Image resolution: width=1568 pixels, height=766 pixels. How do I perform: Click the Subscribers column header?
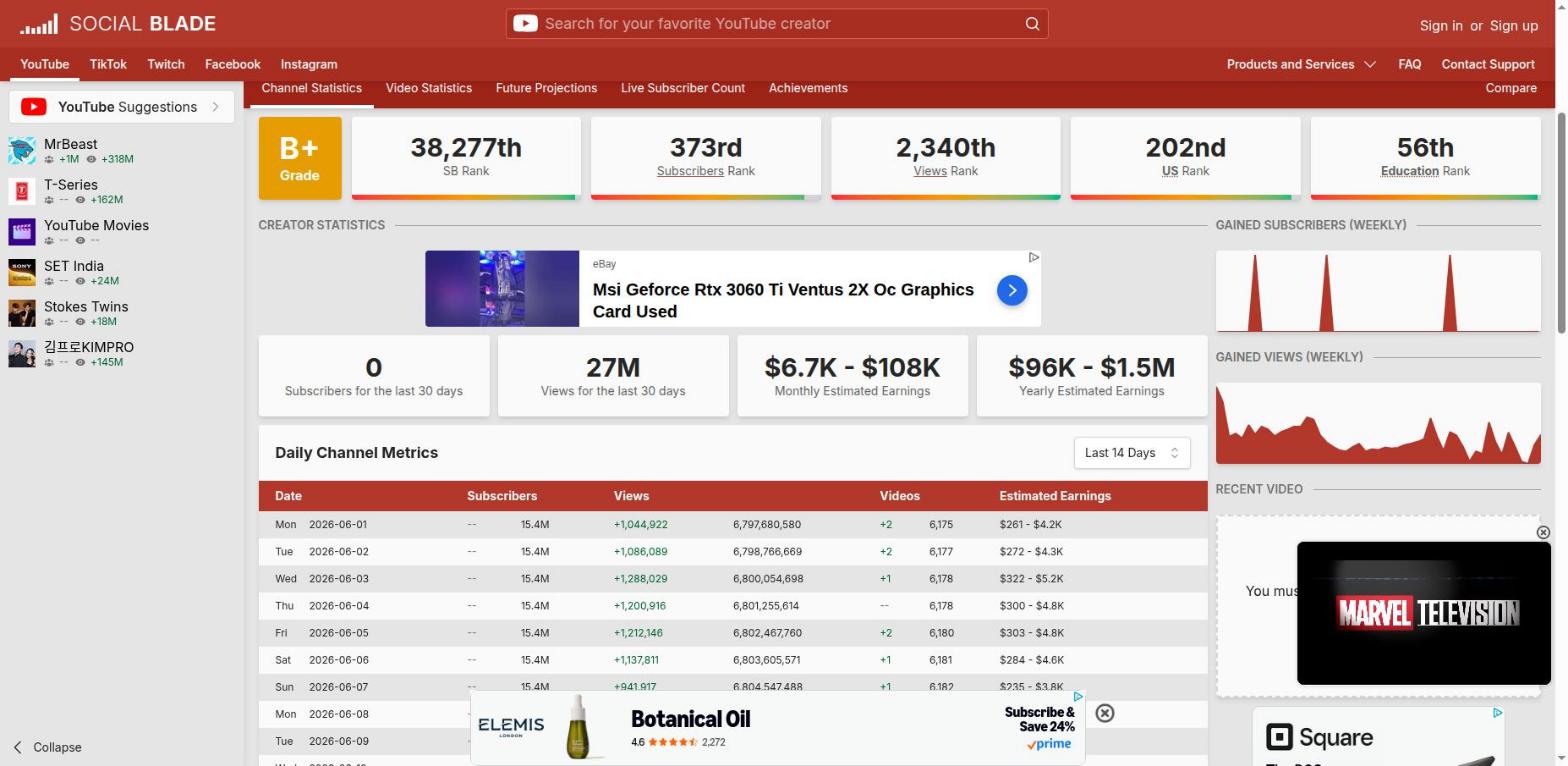point(502,496)
